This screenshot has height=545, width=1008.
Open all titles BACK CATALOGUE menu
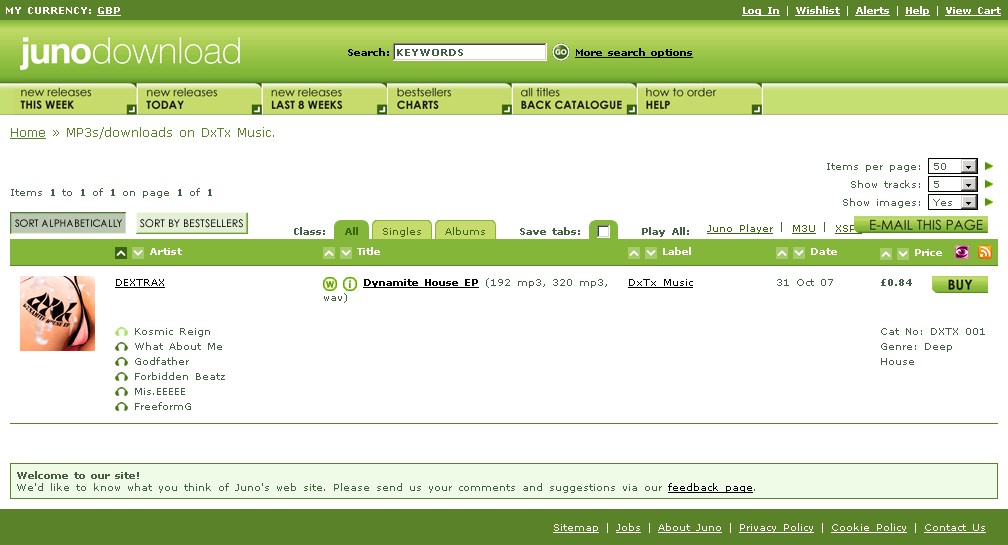[575, 99]
